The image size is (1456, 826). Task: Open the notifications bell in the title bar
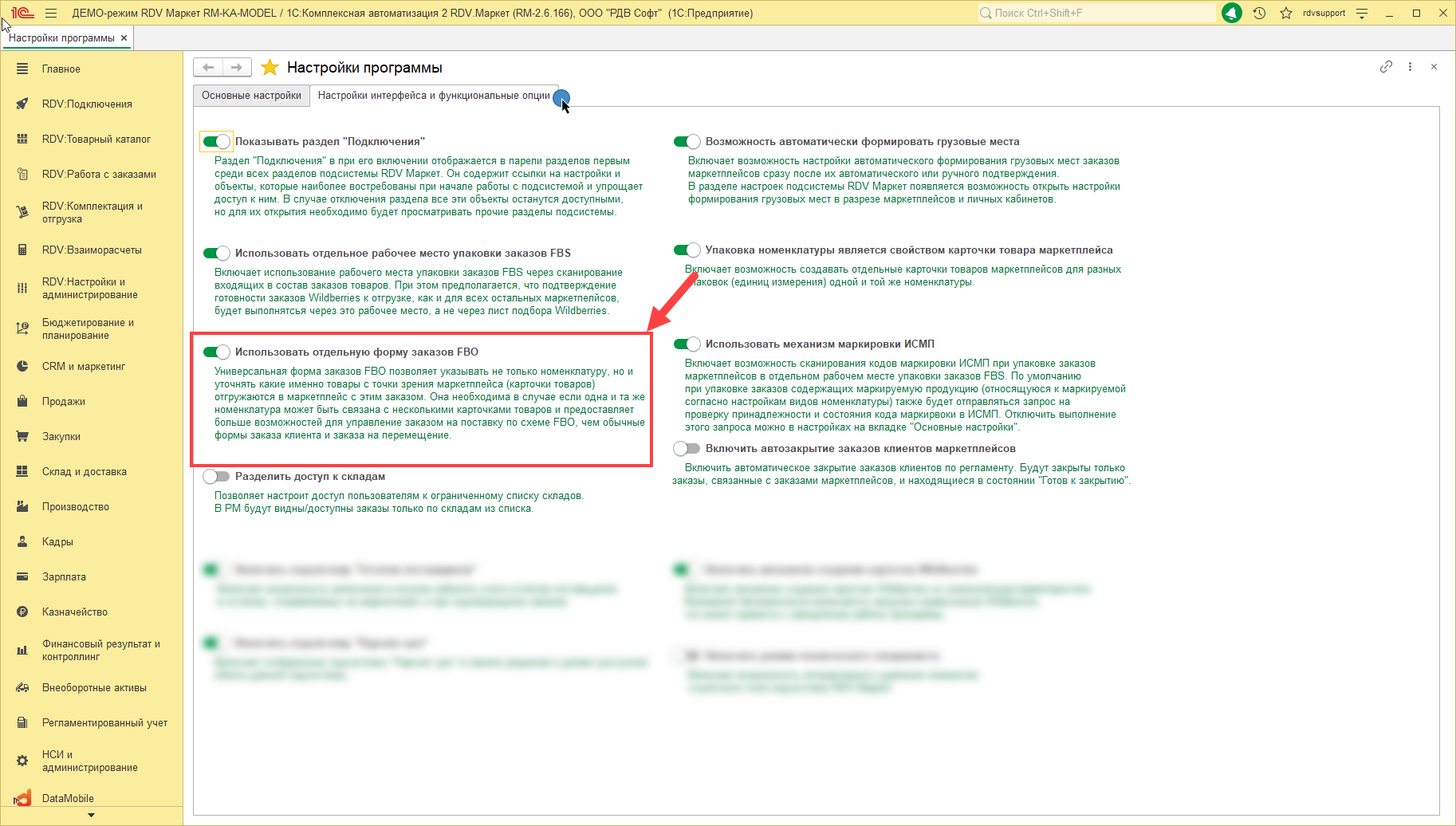click(1232, 13)
